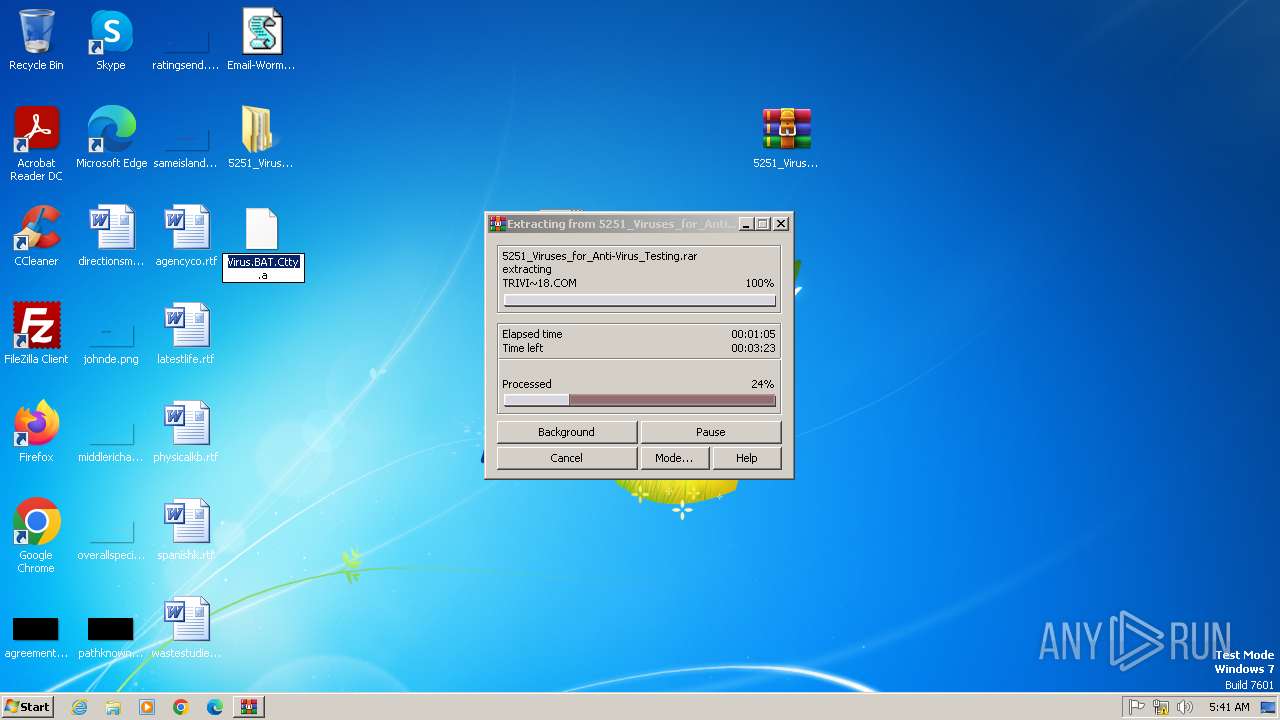This screenshot has width=1280, height=720.
Task: Launch Chrome from the taskbar
Action: (x=181, y=707)
